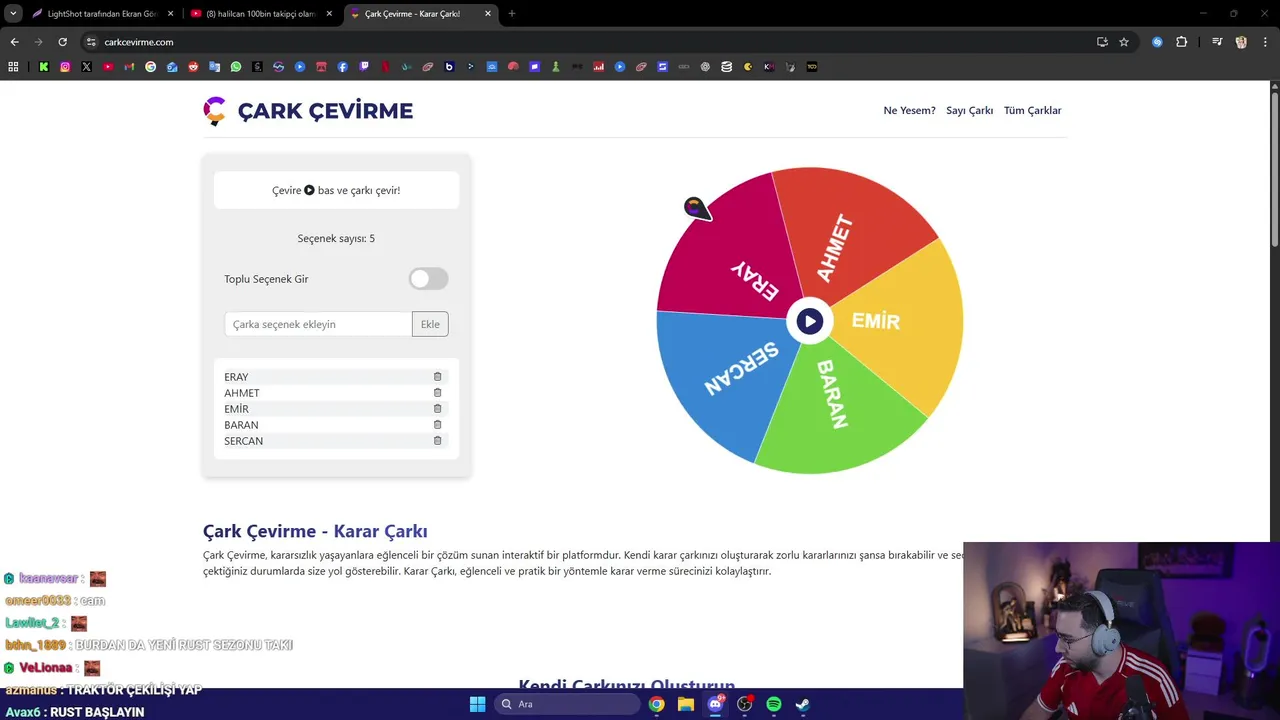Open the Shazam browser extension
This screenshot has width=1280, height=720.
pyautogui.click(x=1157, y=42)
